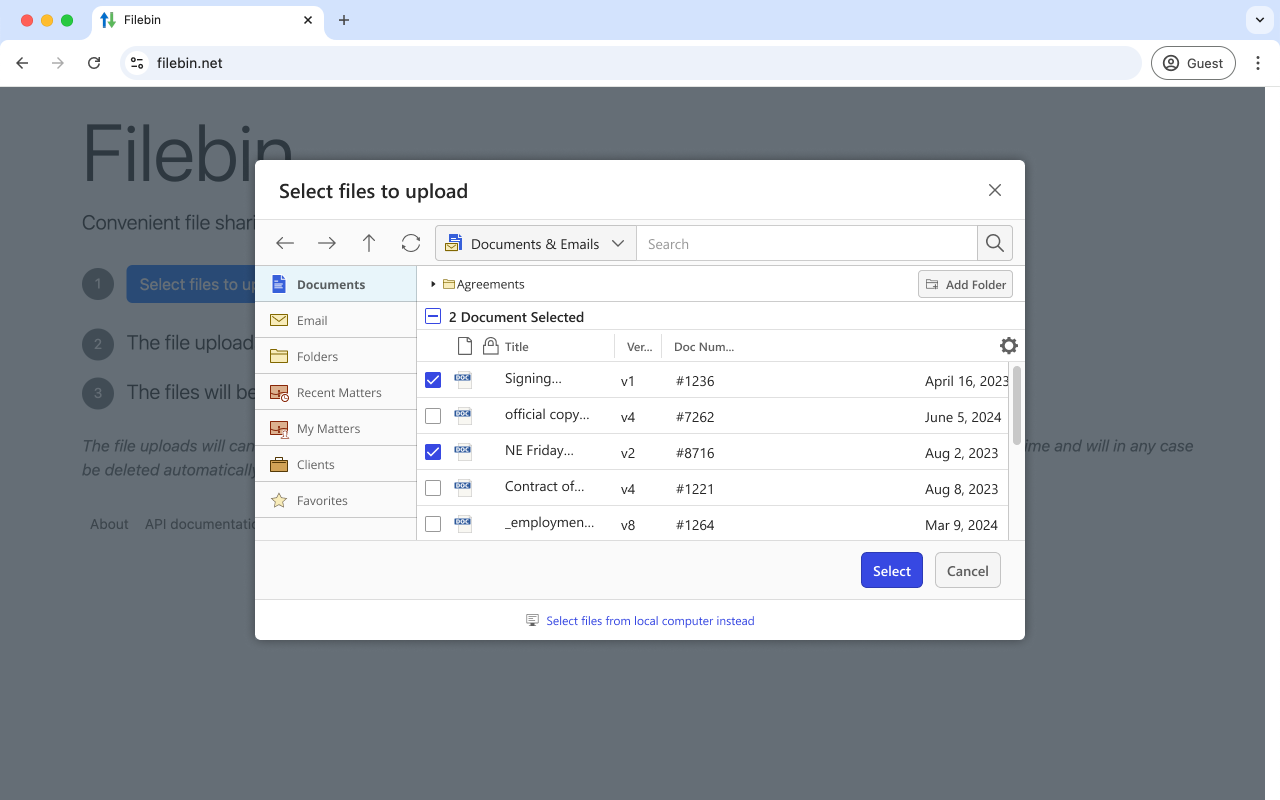Click the Filebin browser tab
1280x800 pixels.
pos(208,20)
